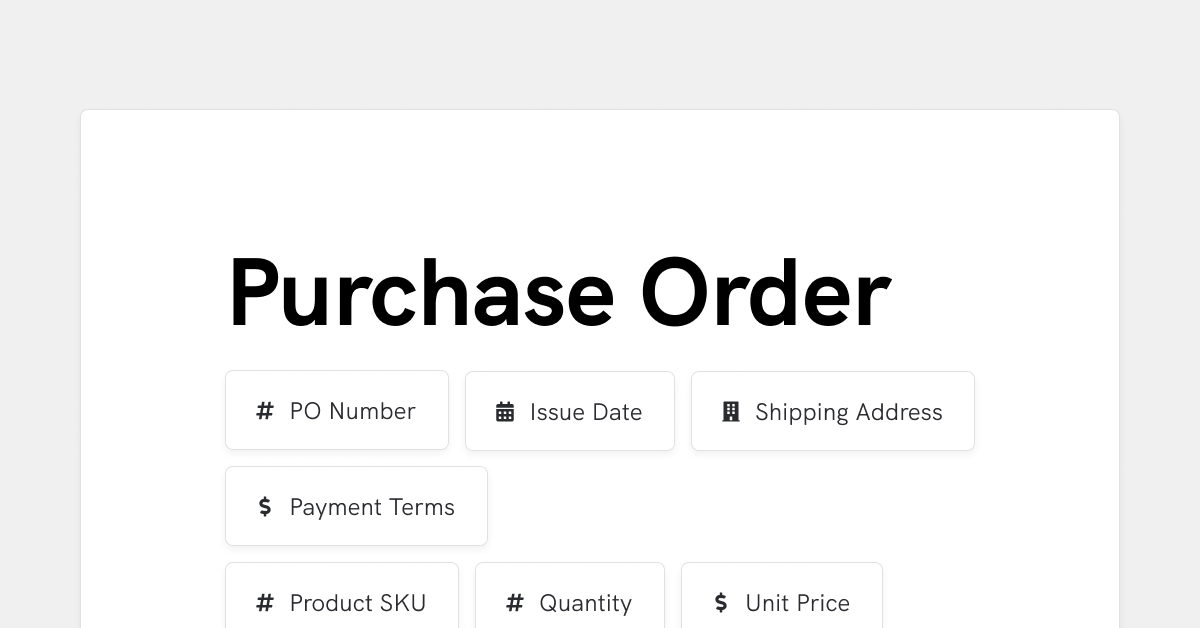Click the hash icon beside Product SKU
1200x628 pixels.
265,603
